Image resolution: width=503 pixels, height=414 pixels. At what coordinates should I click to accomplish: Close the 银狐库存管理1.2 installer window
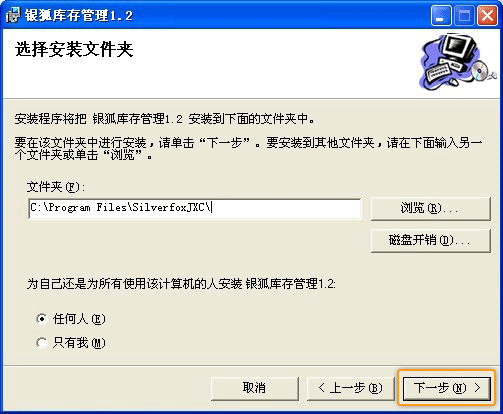pos(487,15)
